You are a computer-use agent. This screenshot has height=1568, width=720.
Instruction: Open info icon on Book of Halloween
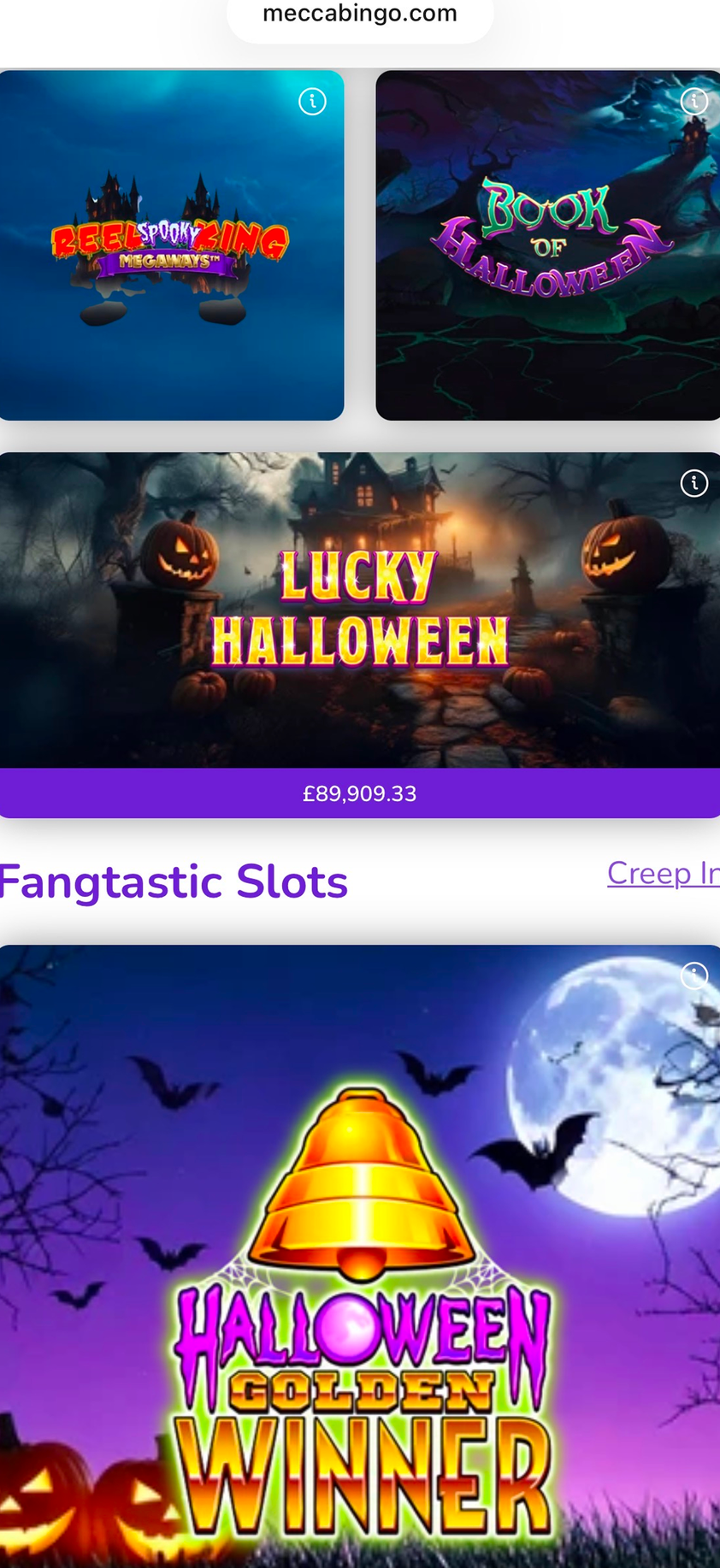click(693, 102)
